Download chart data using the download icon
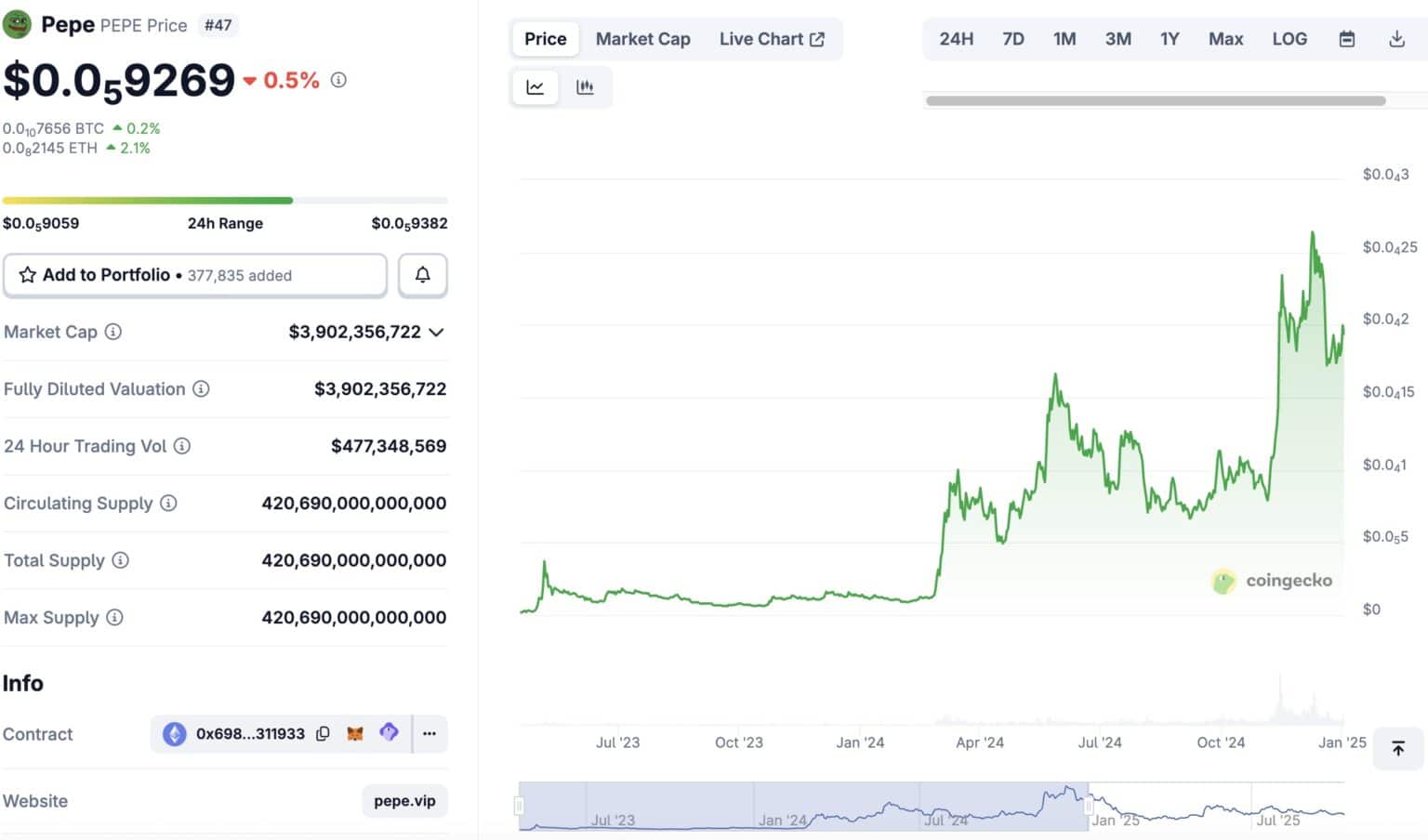 1396,38
